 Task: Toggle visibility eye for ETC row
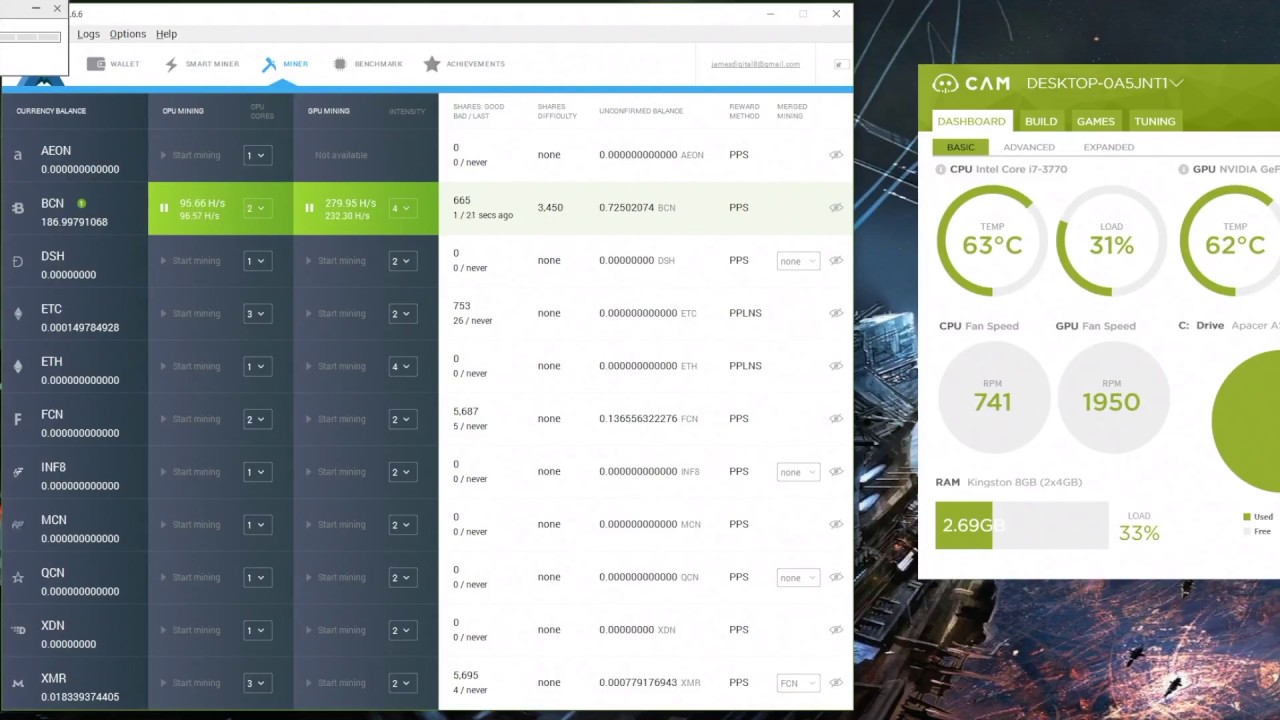coord(836,314)
